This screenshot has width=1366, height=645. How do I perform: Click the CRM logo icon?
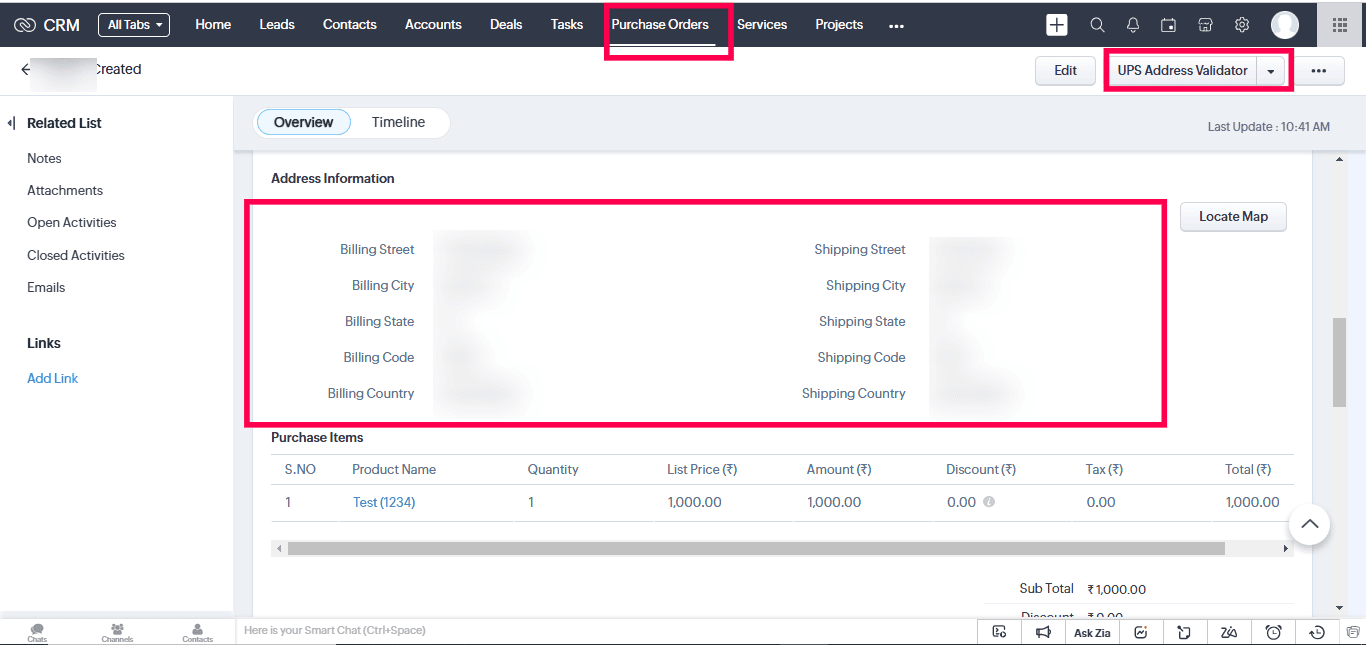pyautogui.click(x=25, y=25)
